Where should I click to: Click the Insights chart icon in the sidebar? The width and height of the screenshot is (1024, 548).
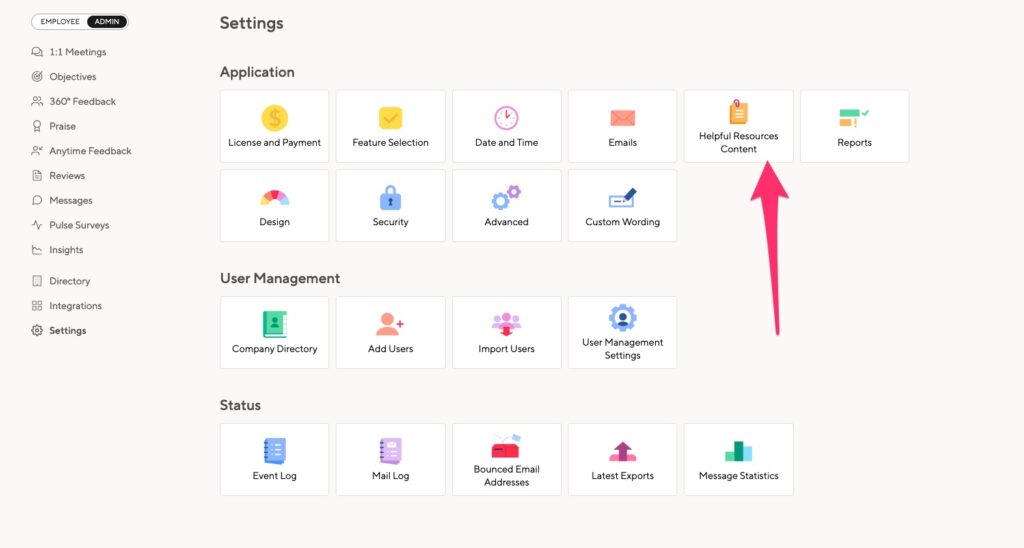pyautogui.click(x=37, y=250)
